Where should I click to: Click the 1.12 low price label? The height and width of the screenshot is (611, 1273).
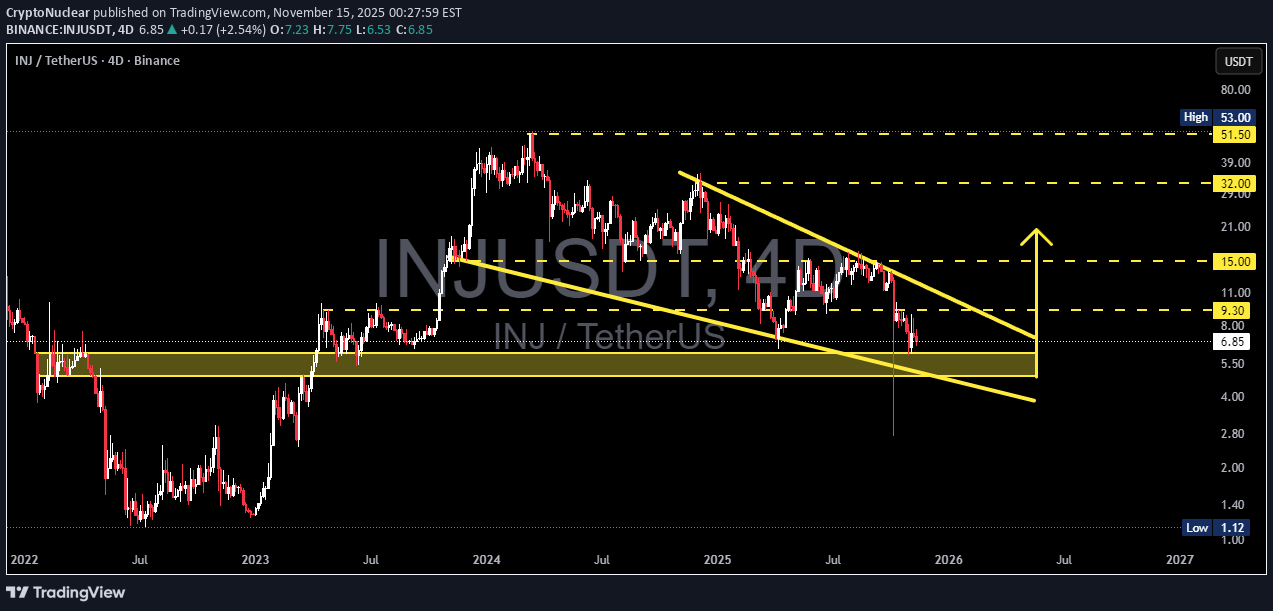pos(1232,528)
